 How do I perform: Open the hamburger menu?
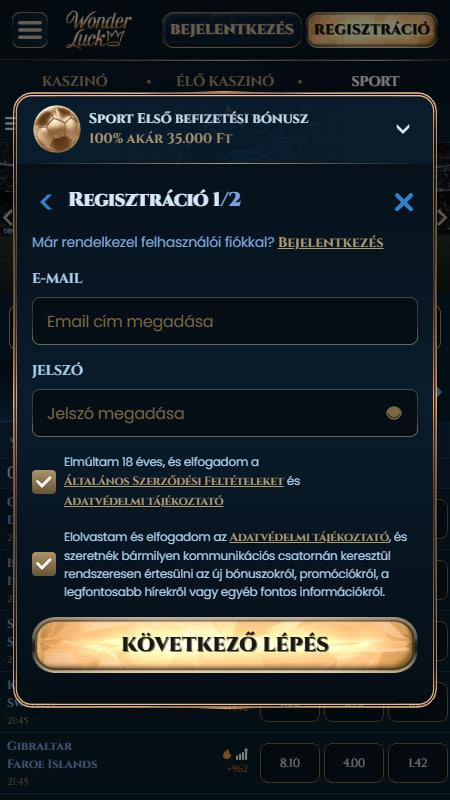pos(30,30)
